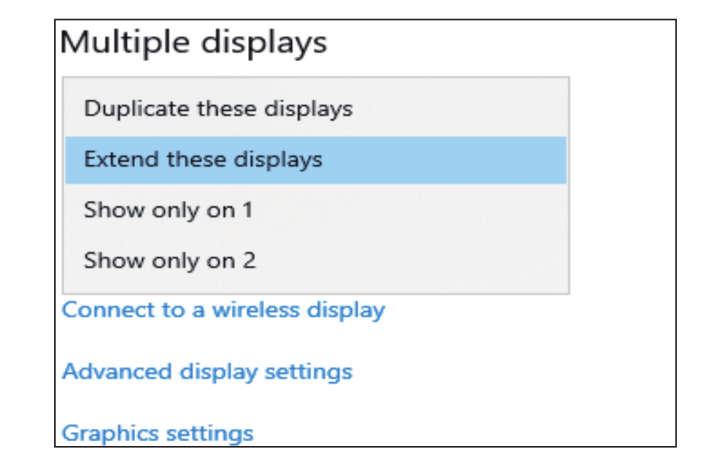This screenshot has height=458, width=713.
Task: Open the Advanced display settings link
Action: click(x=207, y=372)
